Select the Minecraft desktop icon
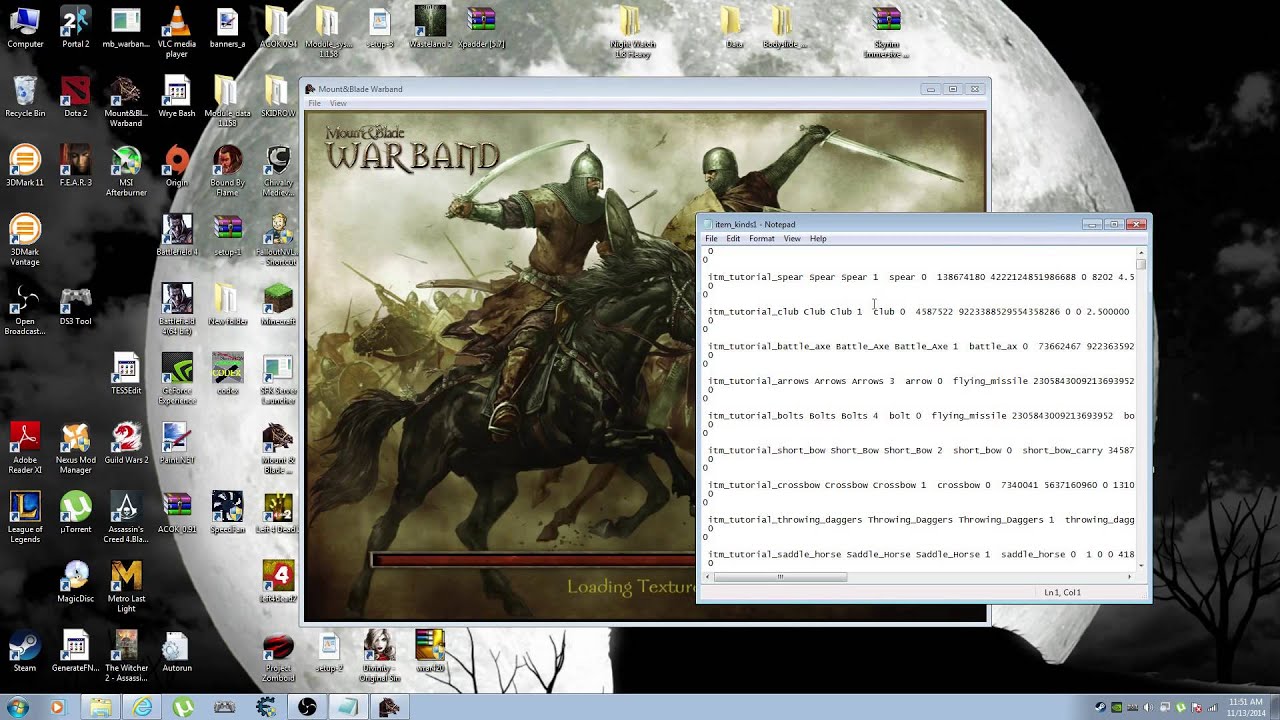1280x720 pixels. 277,304
